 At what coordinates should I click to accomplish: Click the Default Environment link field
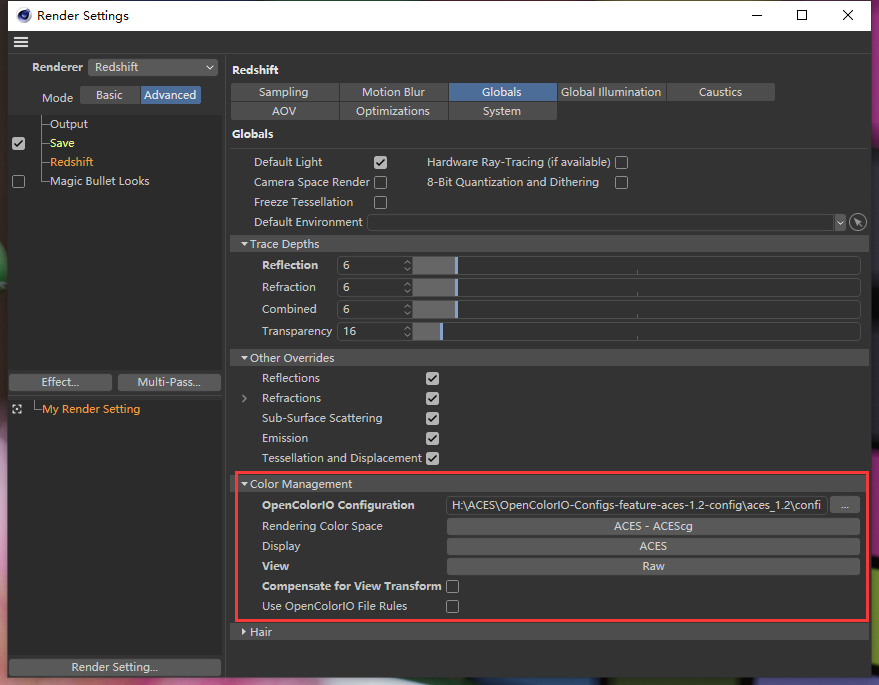pos(600,223)
